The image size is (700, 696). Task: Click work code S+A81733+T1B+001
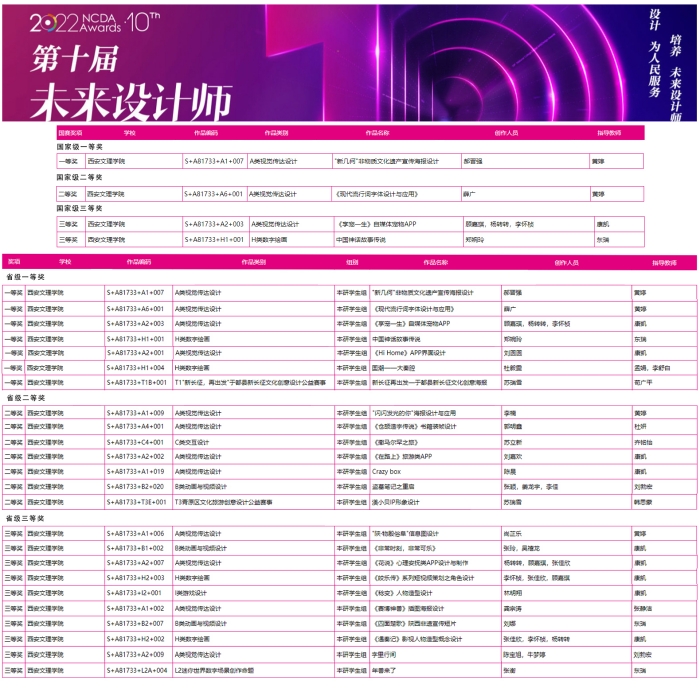click(x=135, y=383)
